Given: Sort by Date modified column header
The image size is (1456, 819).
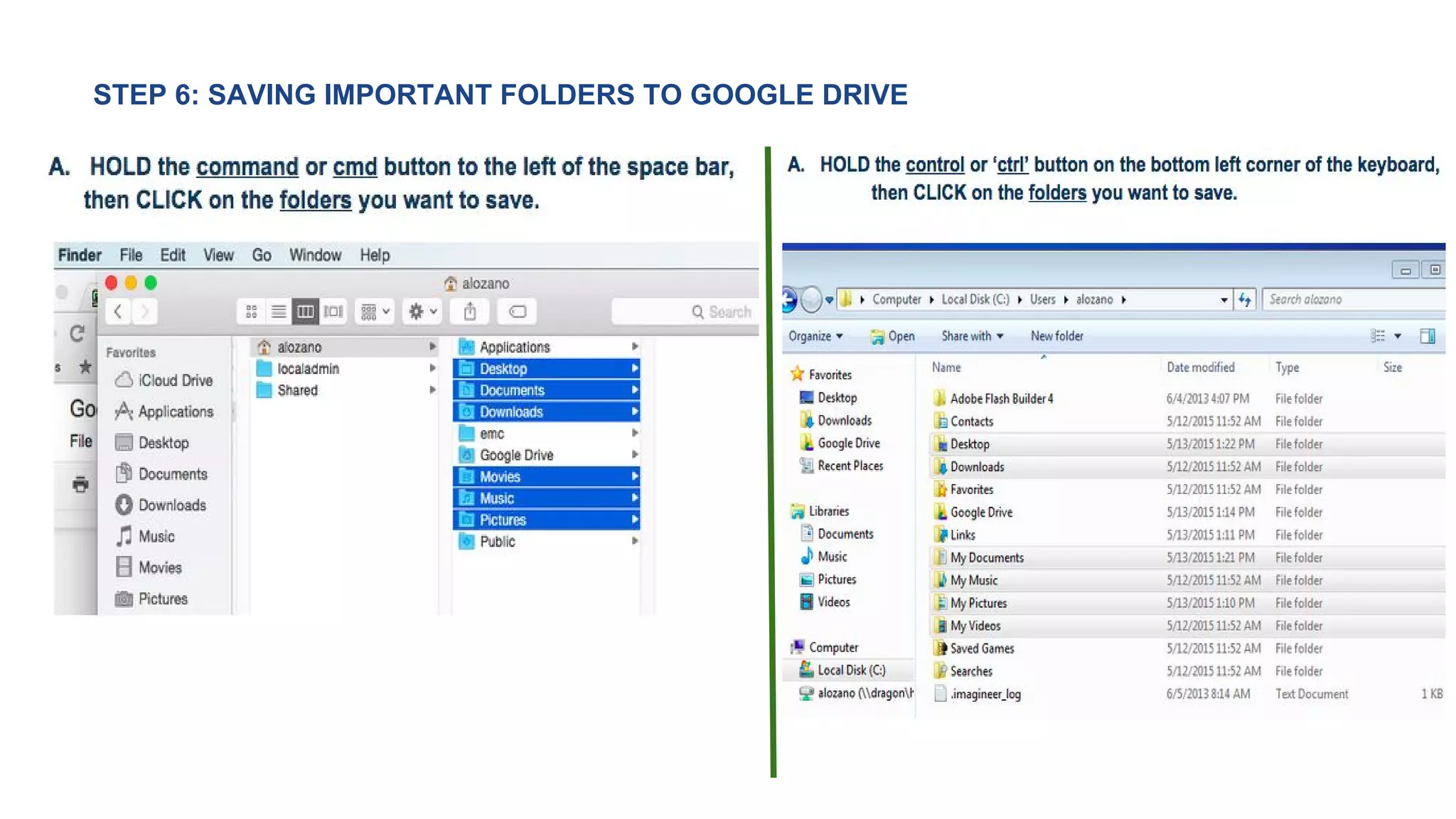Looking at the screenshot, I should (1201, 368).
